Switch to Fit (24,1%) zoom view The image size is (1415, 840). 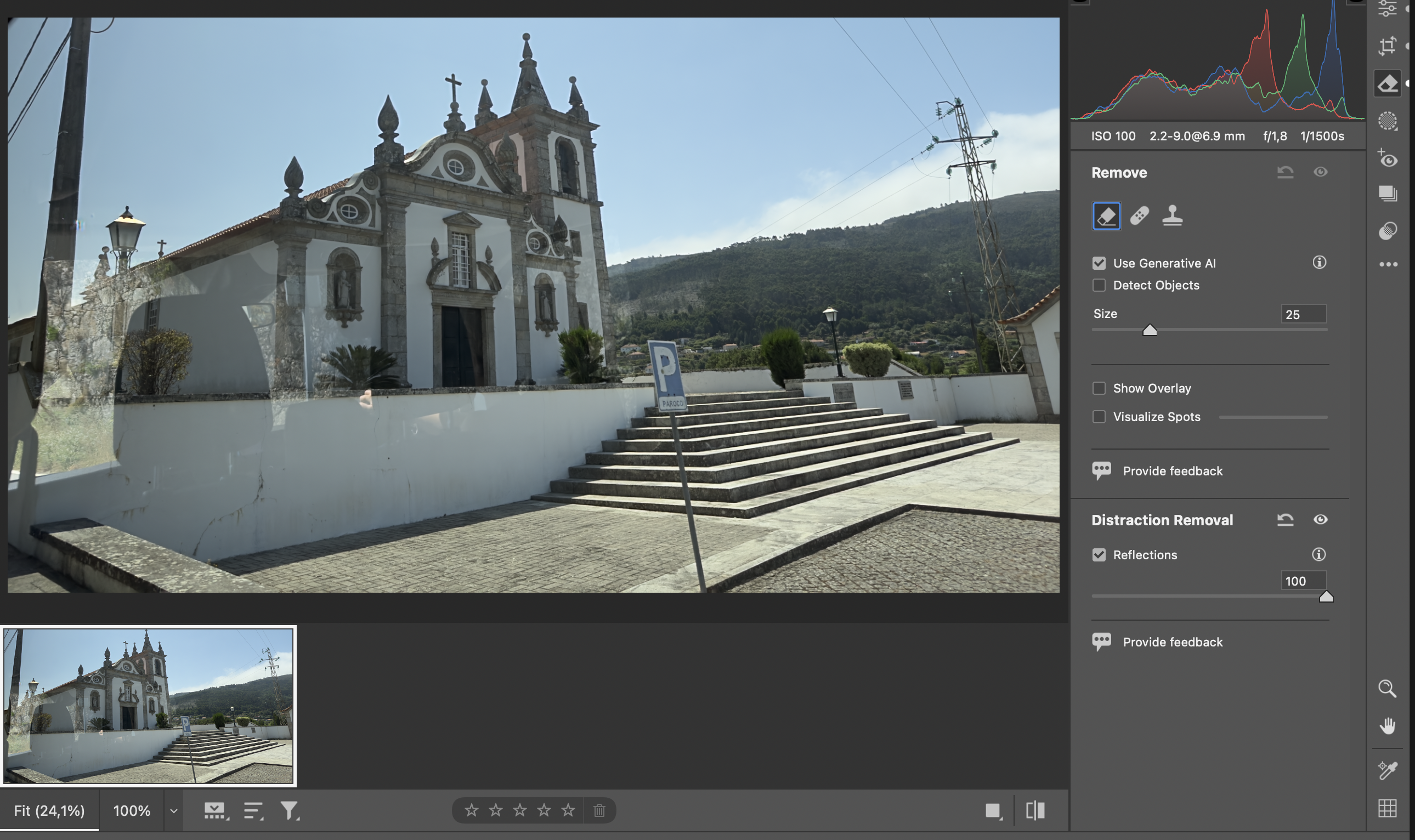click(49, 810)
